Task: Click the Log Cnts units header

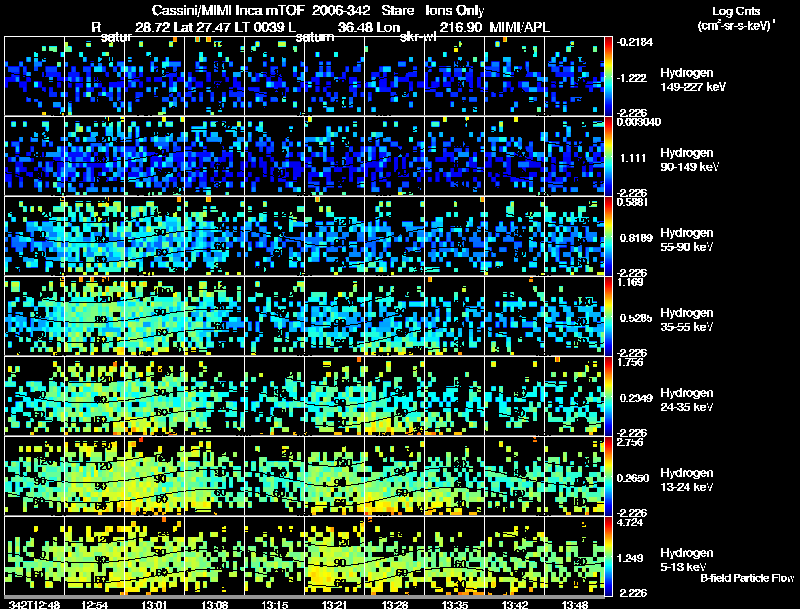Action: pyautogui.click(x=736, y=18)
